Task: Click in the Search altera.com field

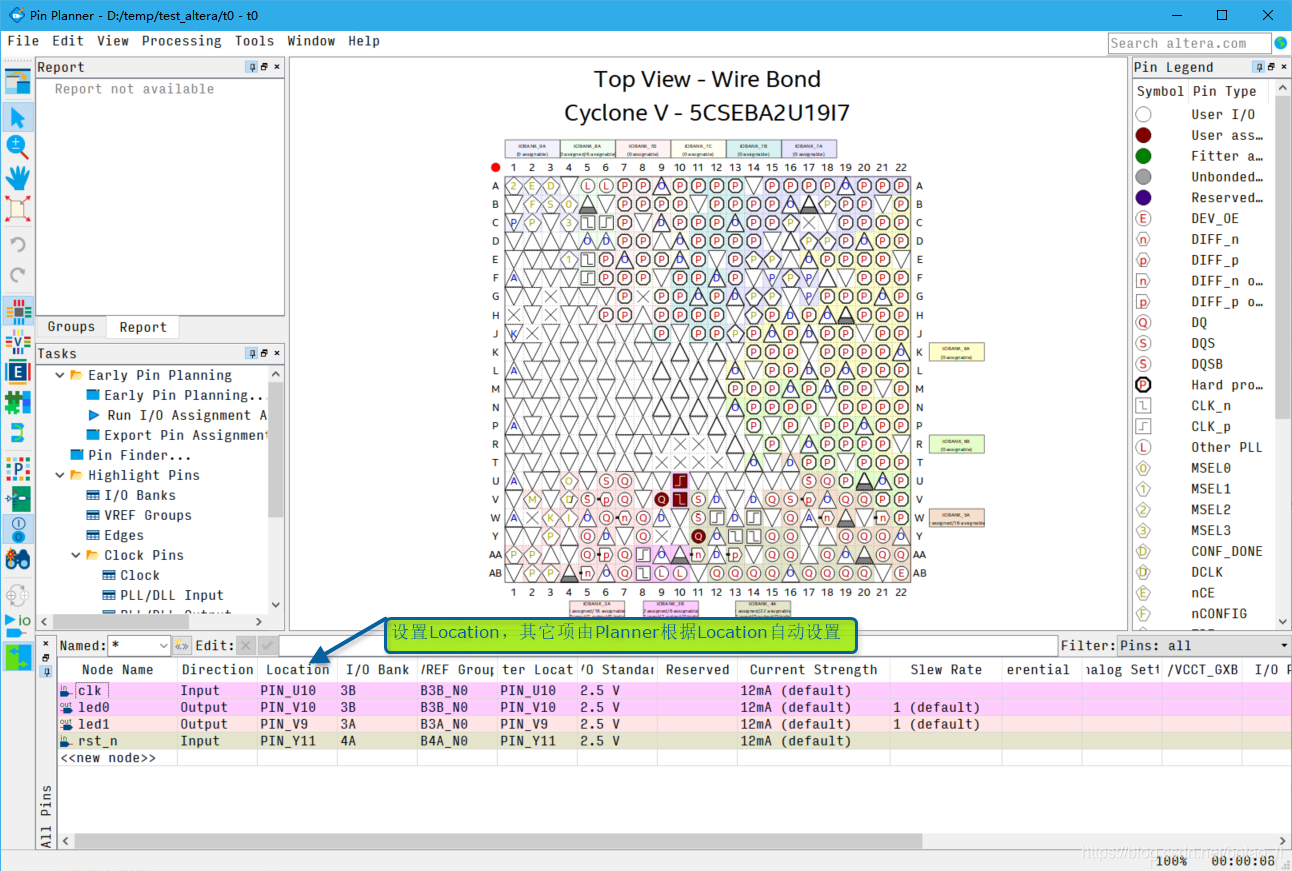Action: [x=1189, y=43]
